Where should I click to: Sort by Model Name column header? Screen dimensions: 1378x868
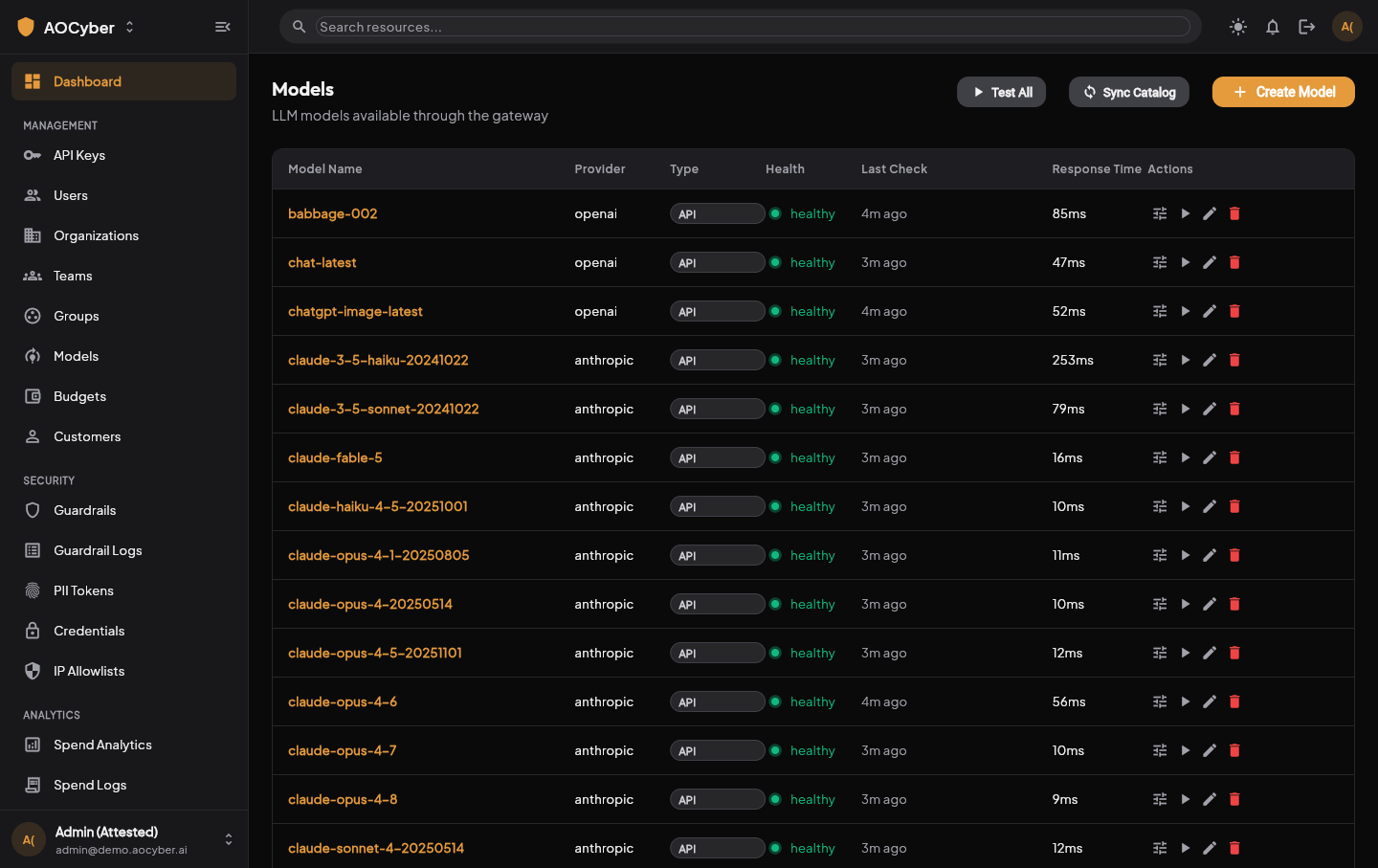point(325,168)
